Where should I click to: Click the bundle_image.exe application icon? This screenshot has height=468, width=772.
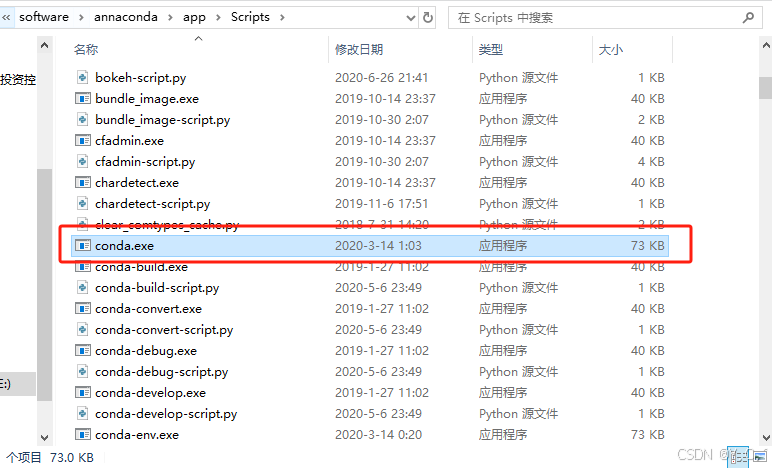pos(83,98)
